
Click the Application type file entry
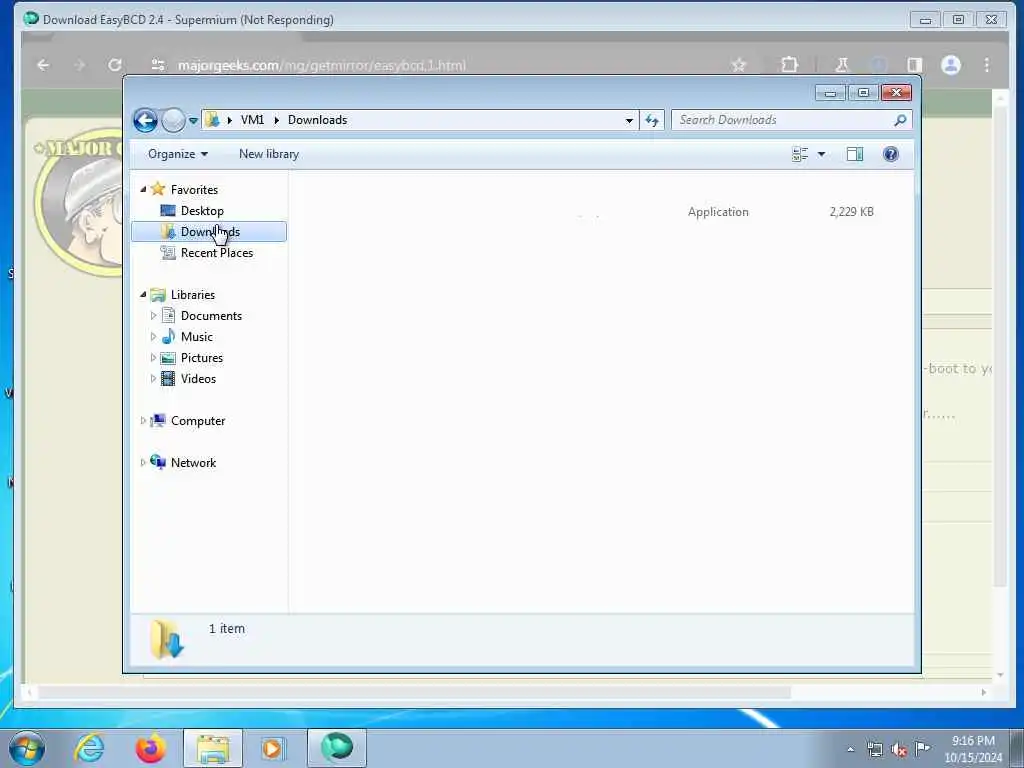point(718,212)
